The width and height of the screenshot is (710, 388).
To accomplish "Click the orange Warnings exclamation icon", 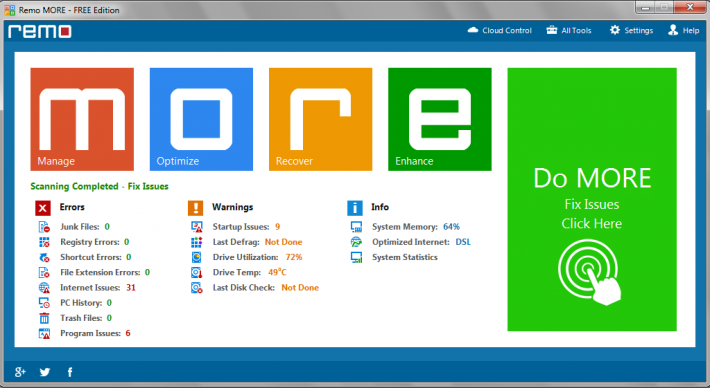I will tap(196, 208).
